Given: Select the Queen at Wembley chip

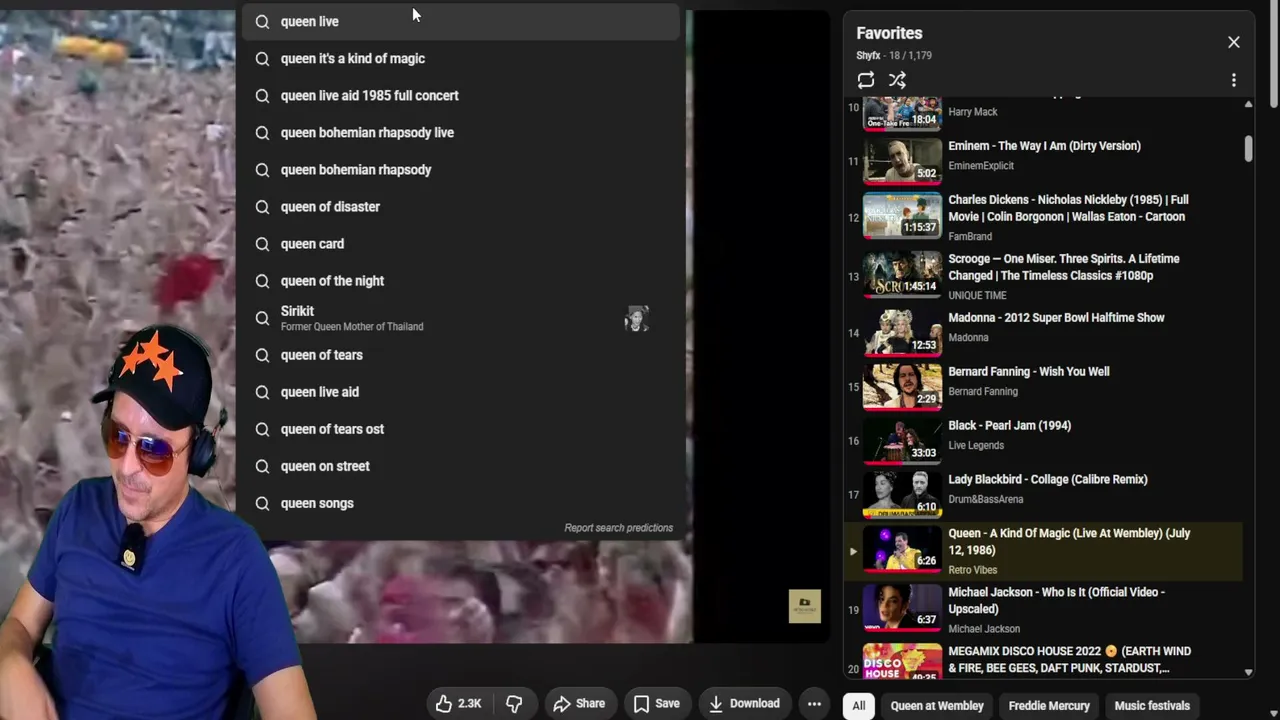Looking at the screenshot, I should click(937, 706).
